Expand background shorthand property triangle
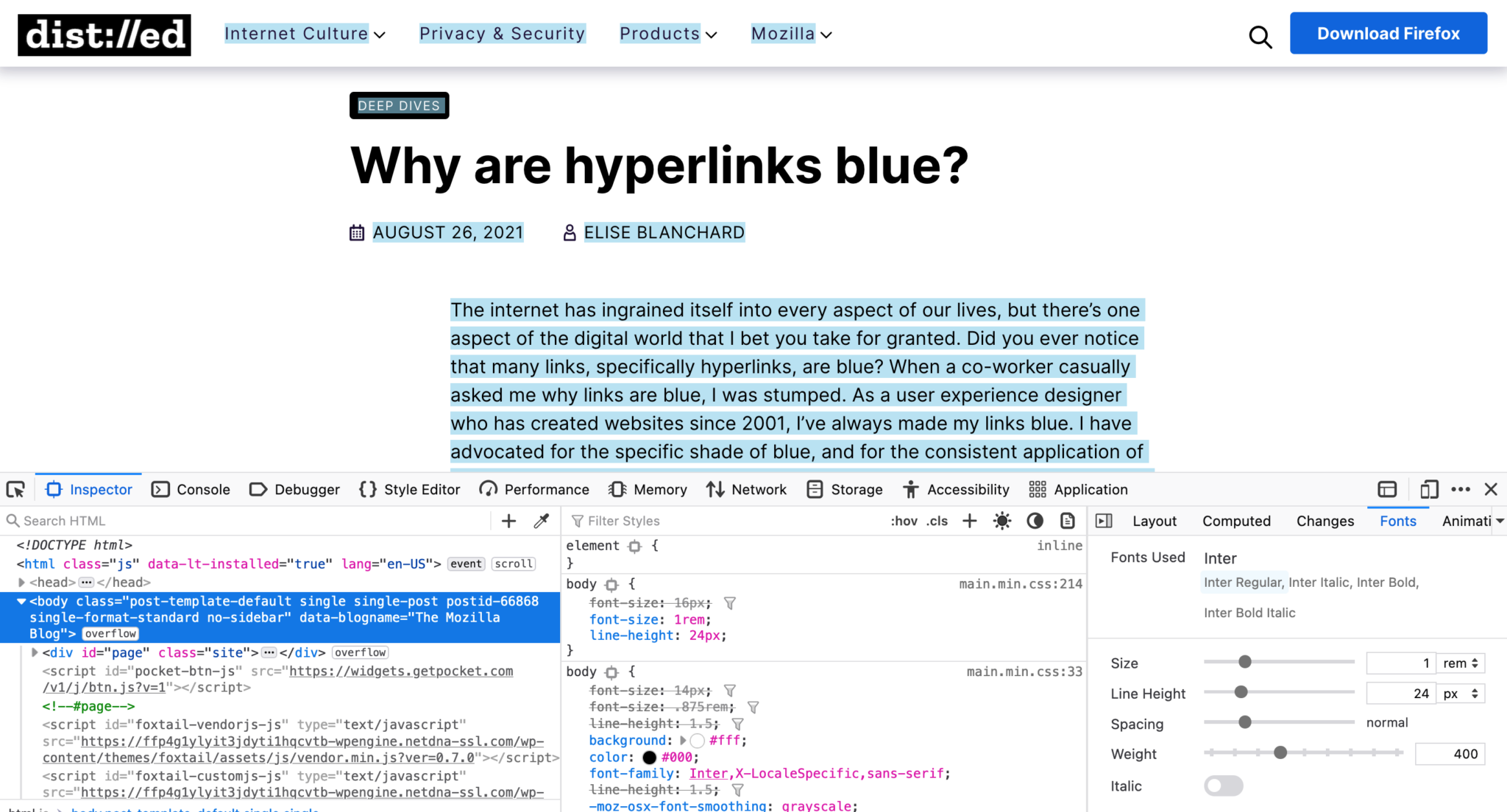The height and width of the screenshot is (812, 1507). (x=682, y=741)
